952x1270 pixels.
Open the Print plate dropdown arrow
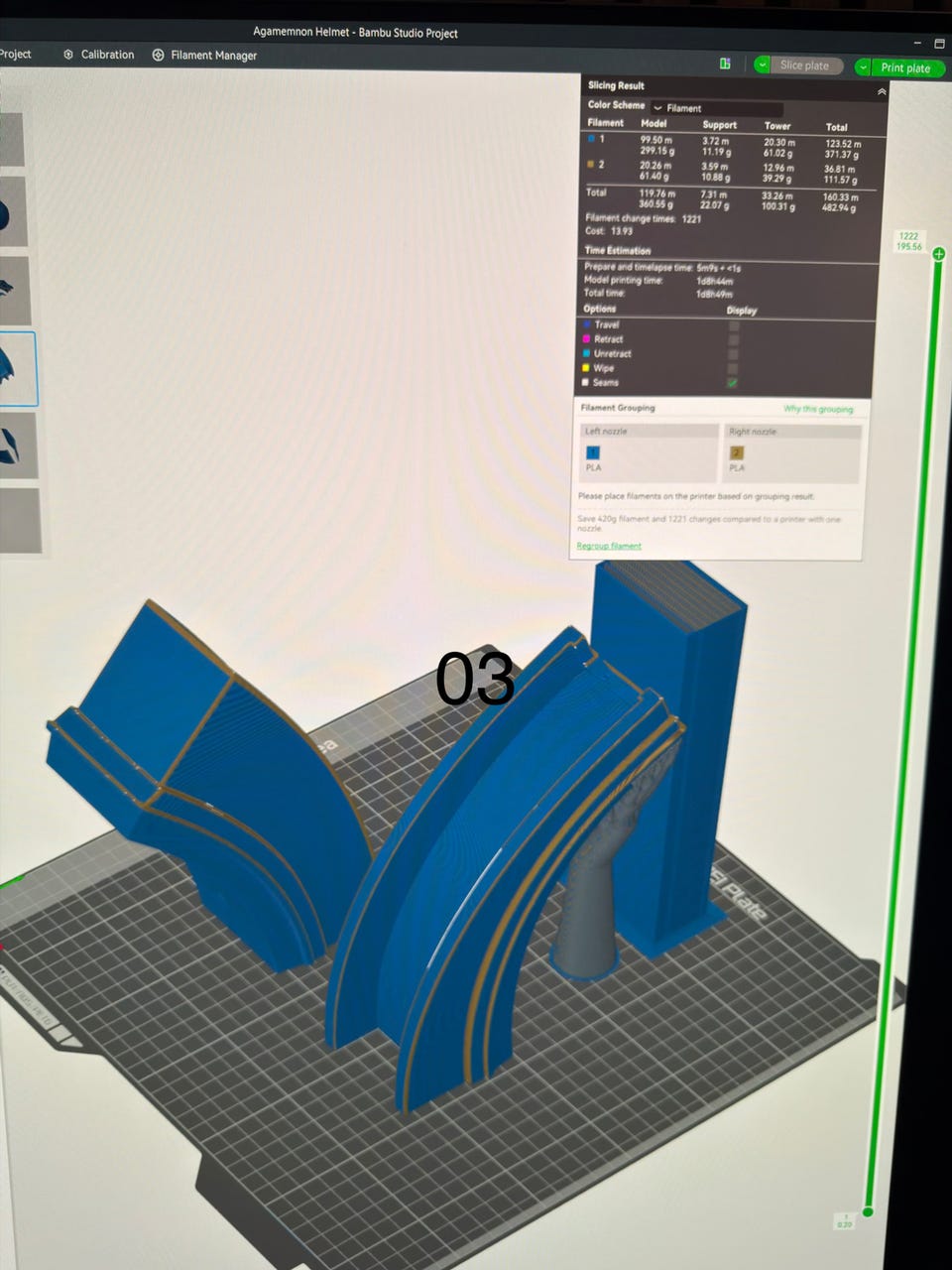pyautogui.click(x=863, y=67)
